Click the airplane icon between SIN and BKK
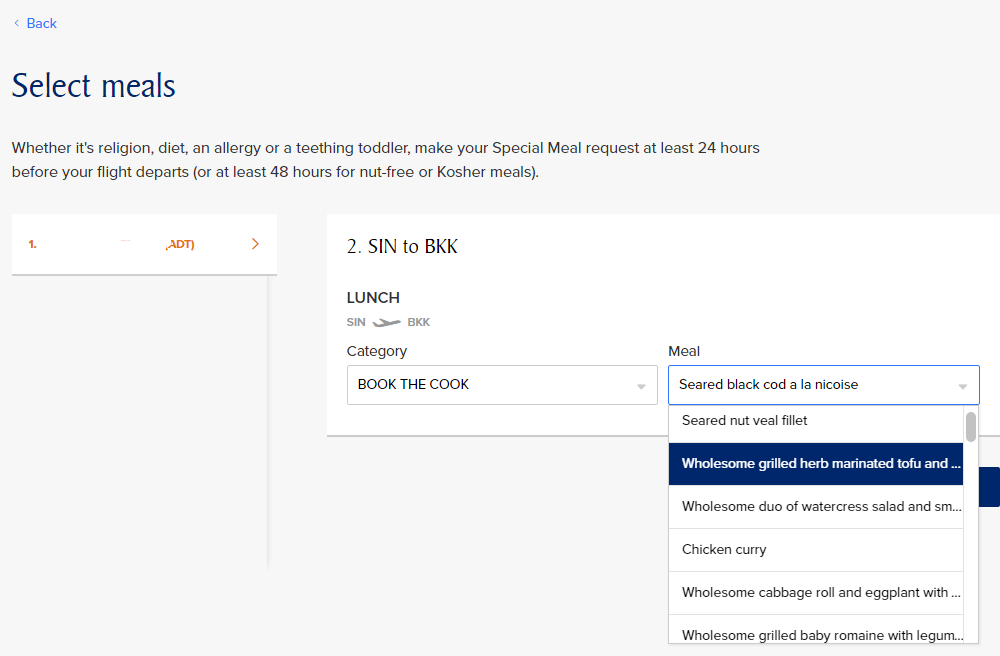 tap(386, 323)
